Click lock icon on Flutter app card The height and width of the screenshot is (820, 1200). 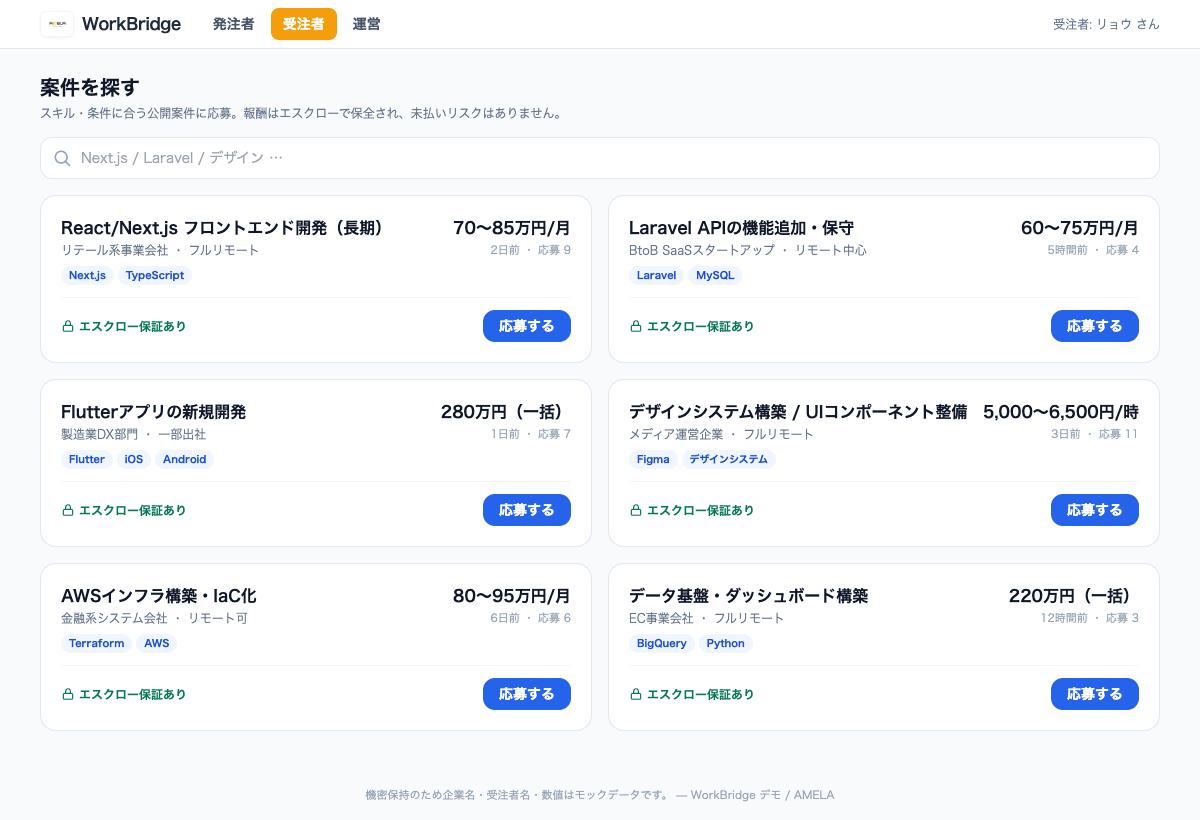(x=68, y=510)
